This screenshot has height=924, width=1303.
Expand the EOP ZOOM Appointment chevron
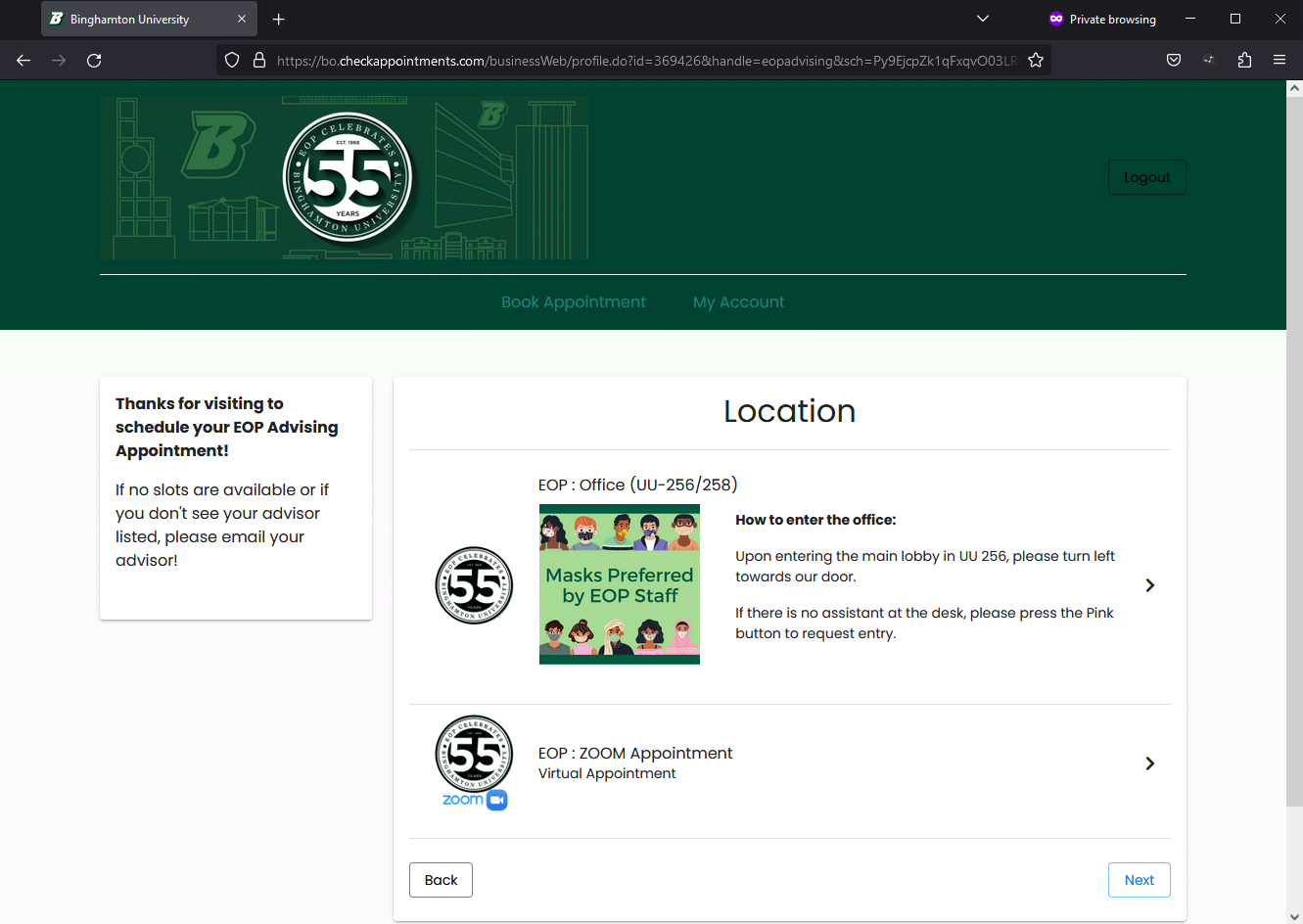(1149, 763)
